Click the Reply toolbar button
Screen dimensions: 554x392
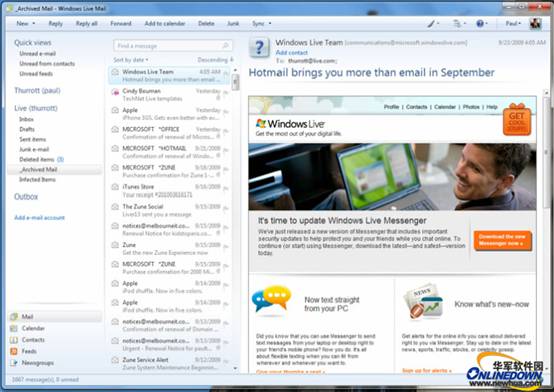click(55, 24)
